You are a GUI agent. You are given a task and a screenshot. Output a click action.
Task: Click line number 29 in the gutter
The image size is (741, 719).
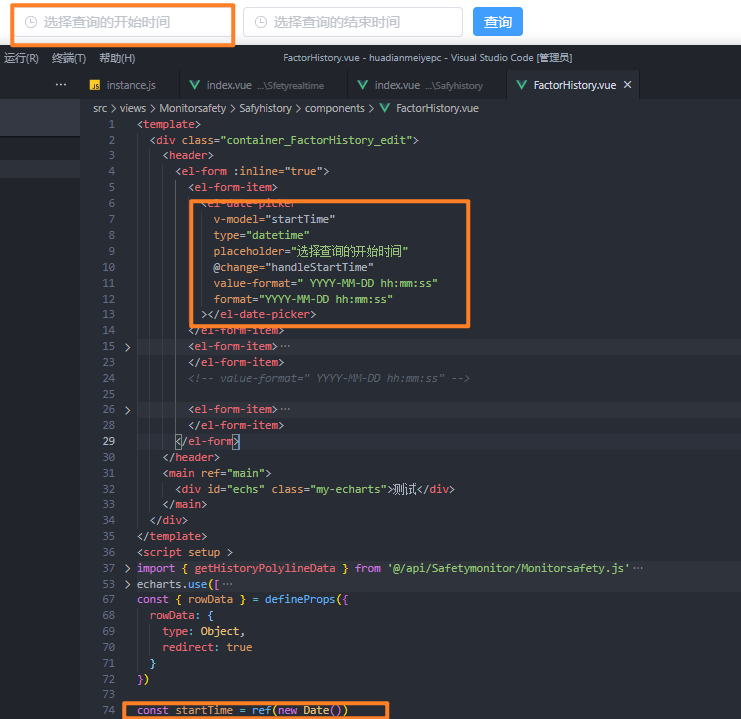pyautogui.click(x=109, y=441)
